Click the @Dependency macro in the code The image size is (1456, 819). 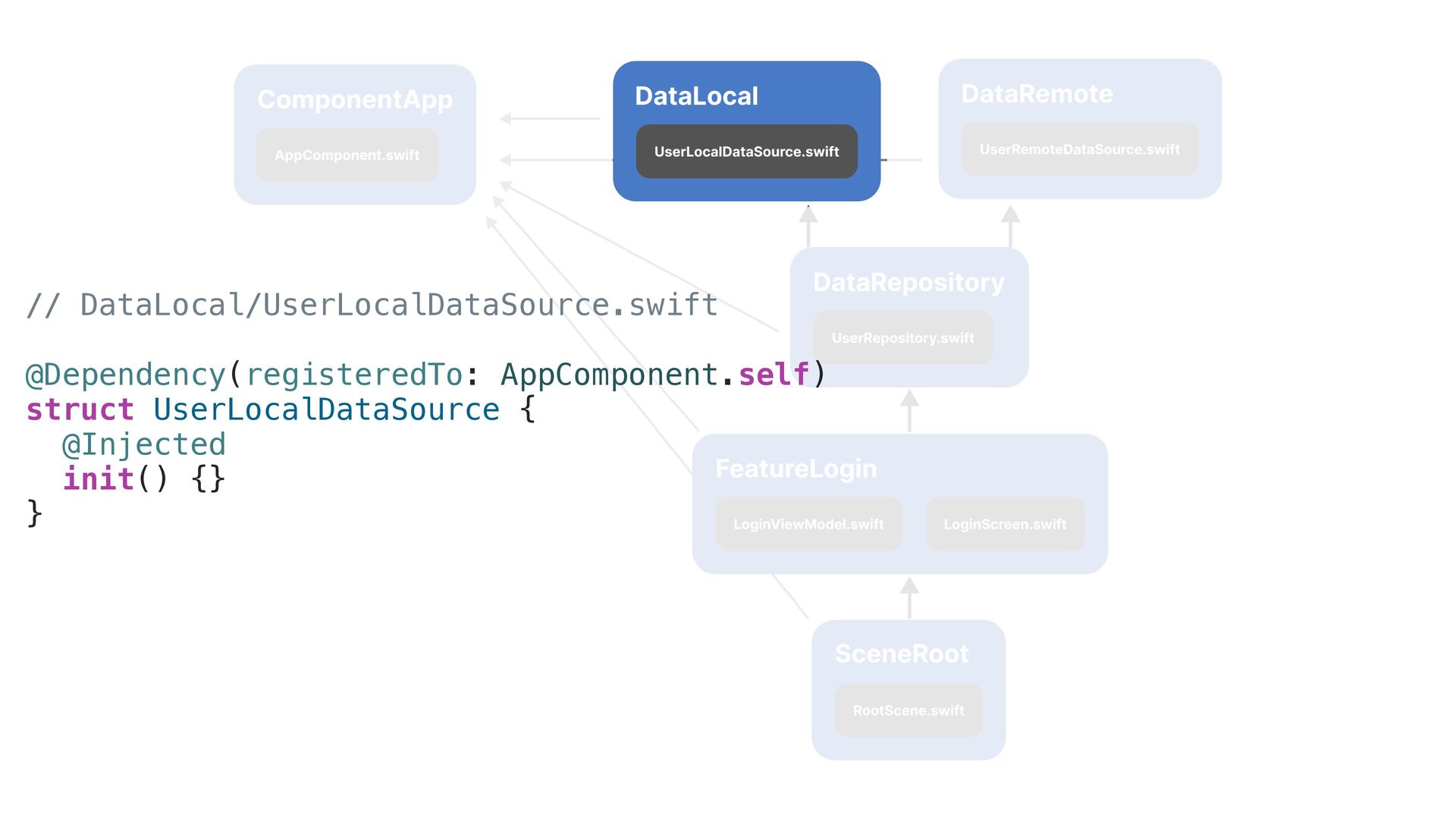click(126, 375)
